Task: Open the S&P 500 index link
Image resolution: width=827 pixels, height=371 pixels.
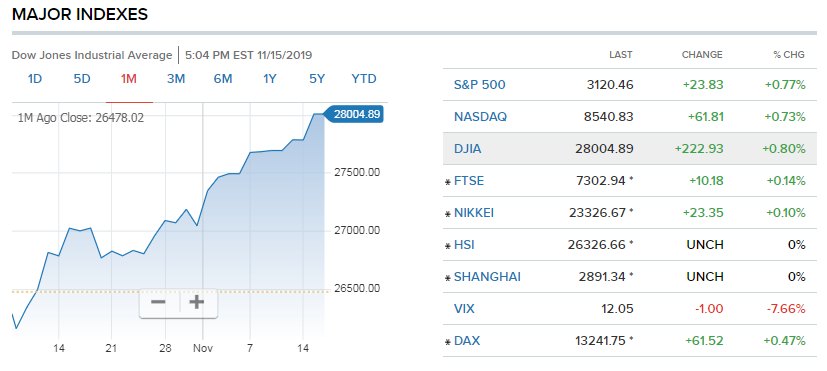Action: tap(479, 85)
